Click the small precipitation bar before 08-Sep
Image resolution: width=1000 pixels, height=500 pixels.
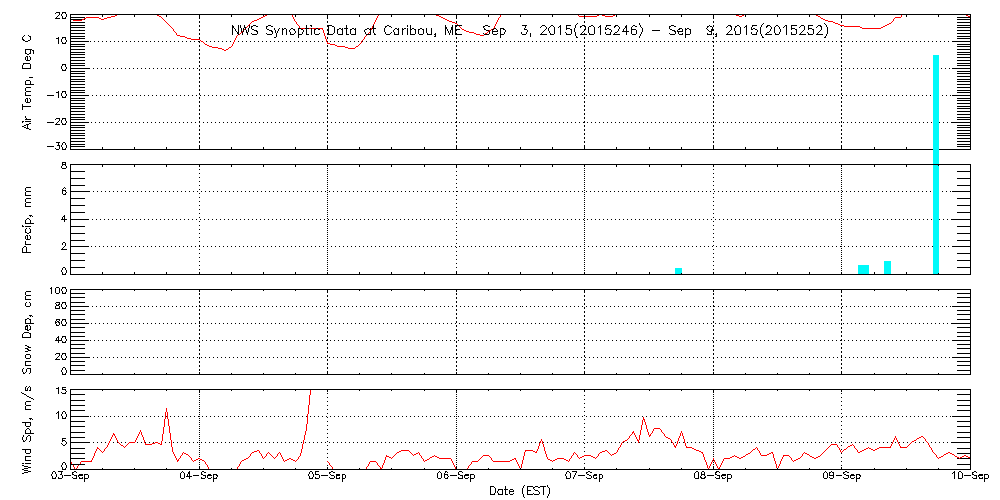coord(679,270)
